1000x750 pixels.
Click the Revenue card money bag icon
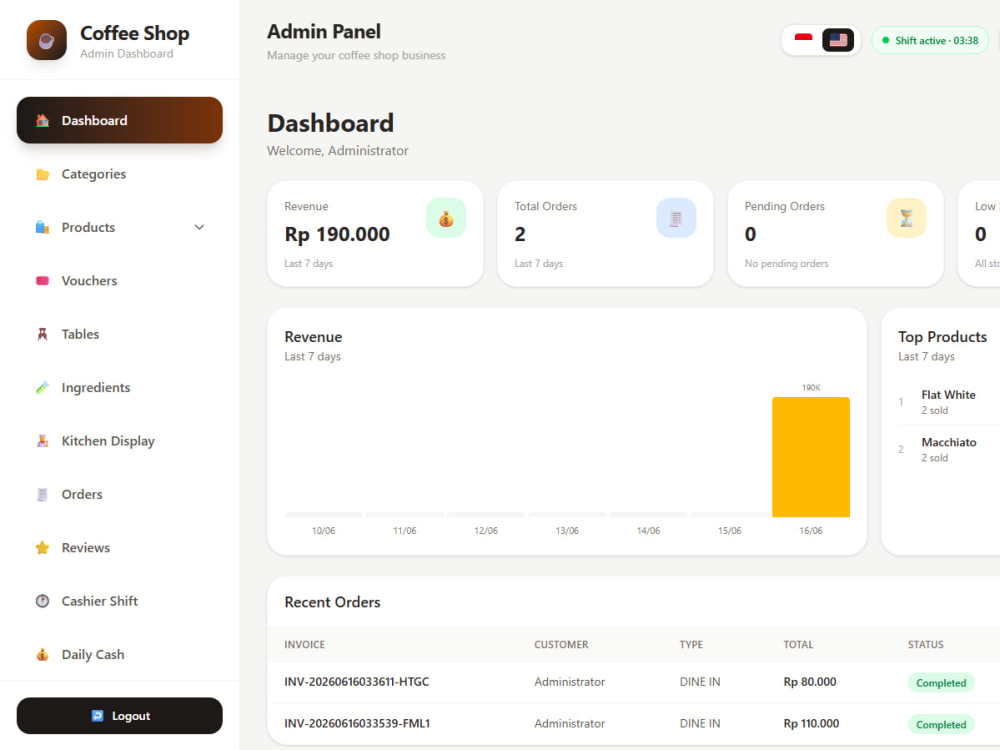(x=446, y=218)
